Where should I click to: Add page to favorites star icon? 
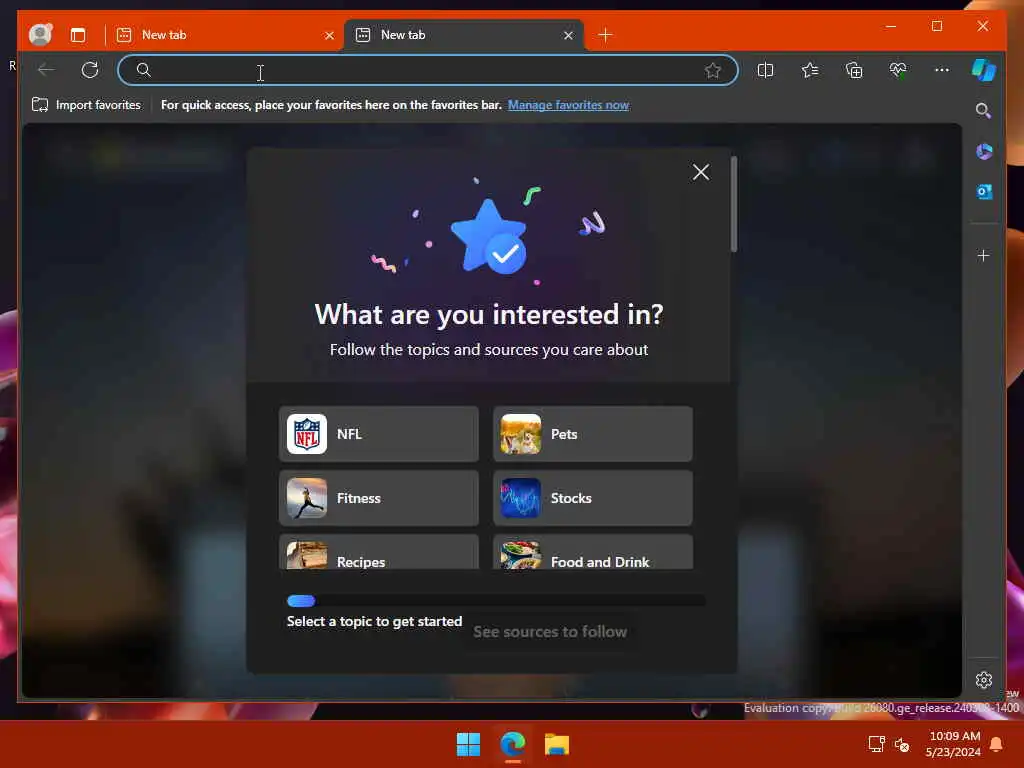712,70
